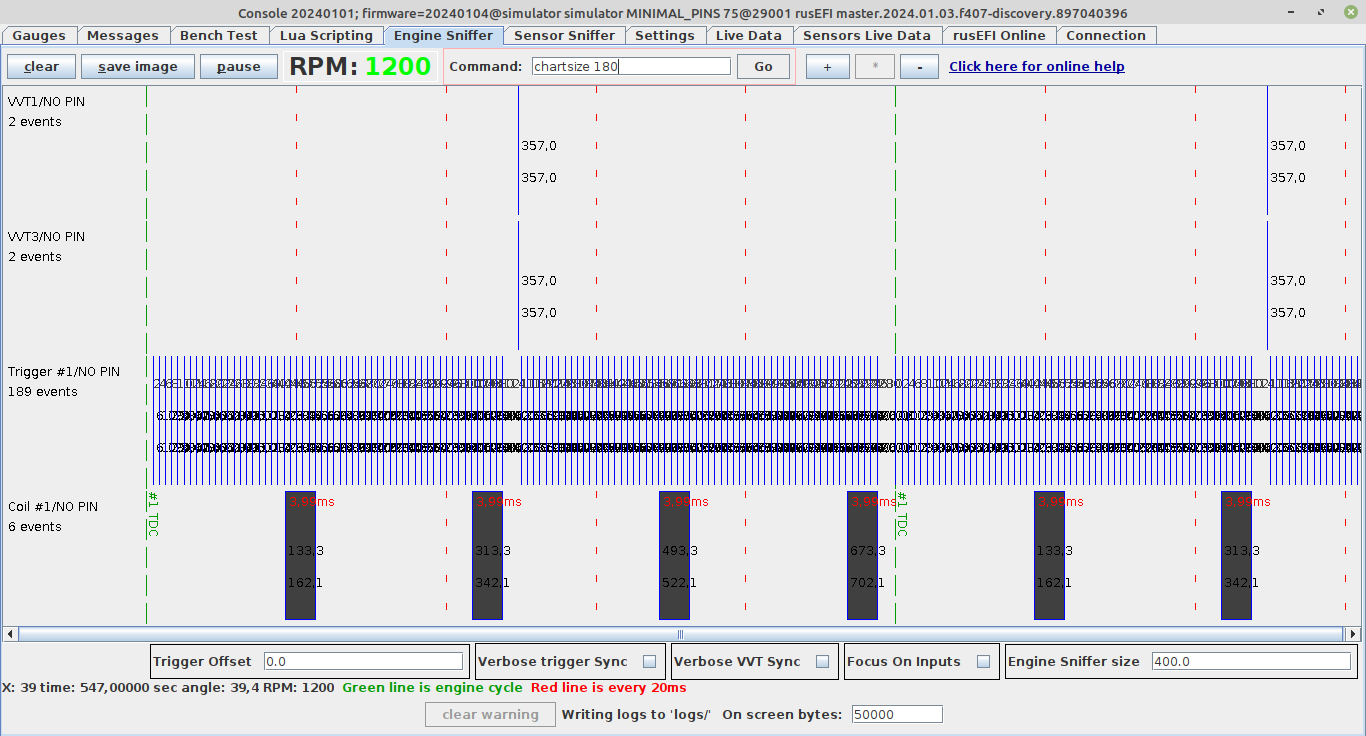Click the coil pulse labeled 673,3

coord(862,555)
